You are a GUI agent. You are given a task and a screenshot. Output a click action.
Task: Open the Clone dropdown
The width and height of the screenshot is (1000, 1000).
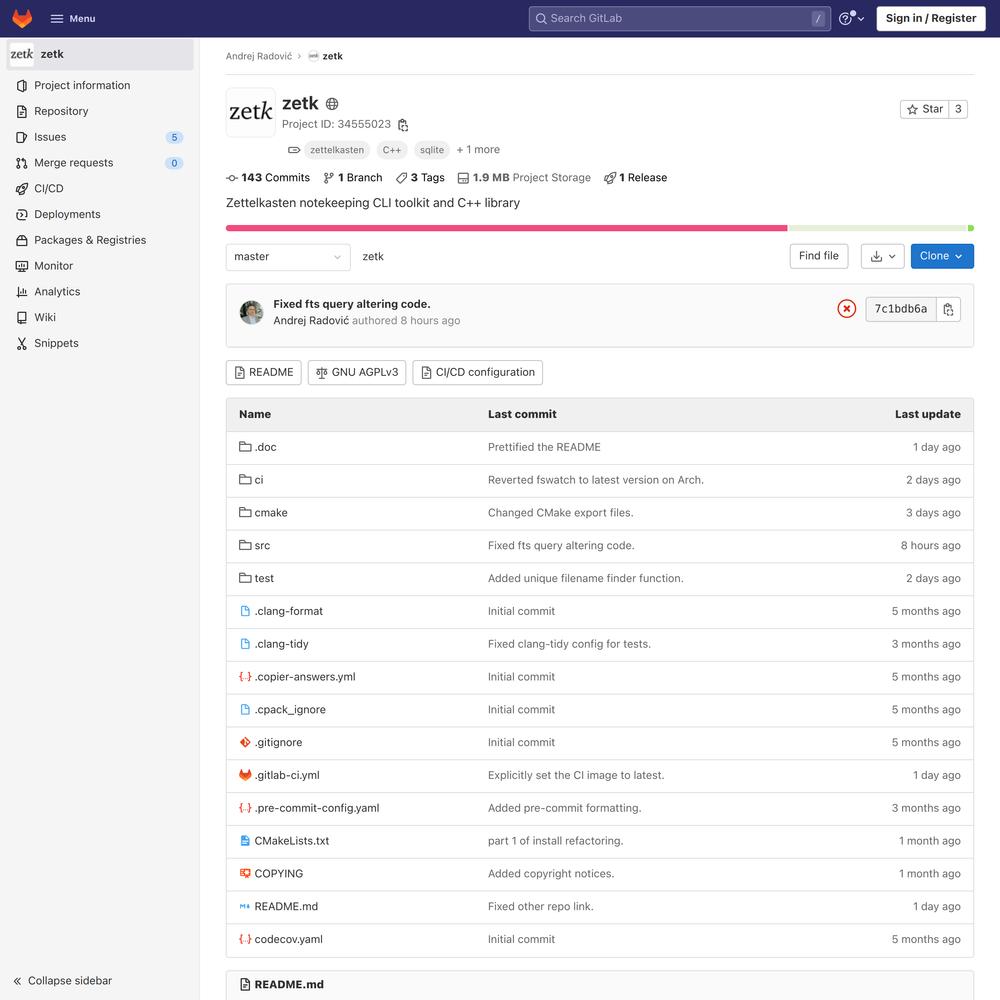[x=941, y=256]
